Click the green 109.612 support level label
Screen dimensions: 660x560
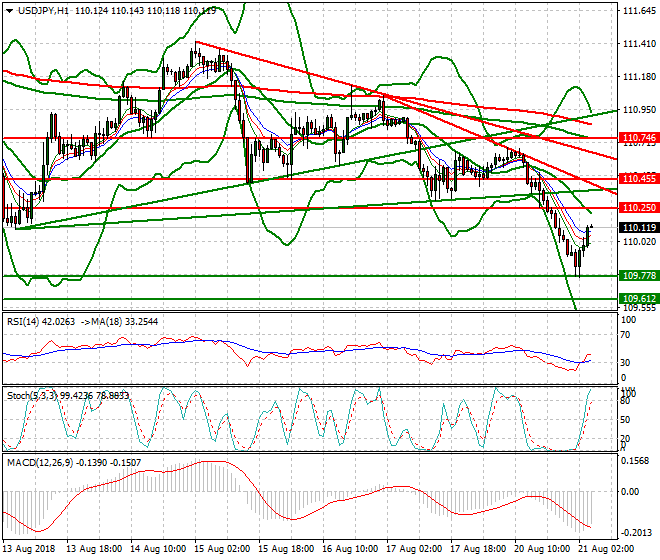(639, 299)
